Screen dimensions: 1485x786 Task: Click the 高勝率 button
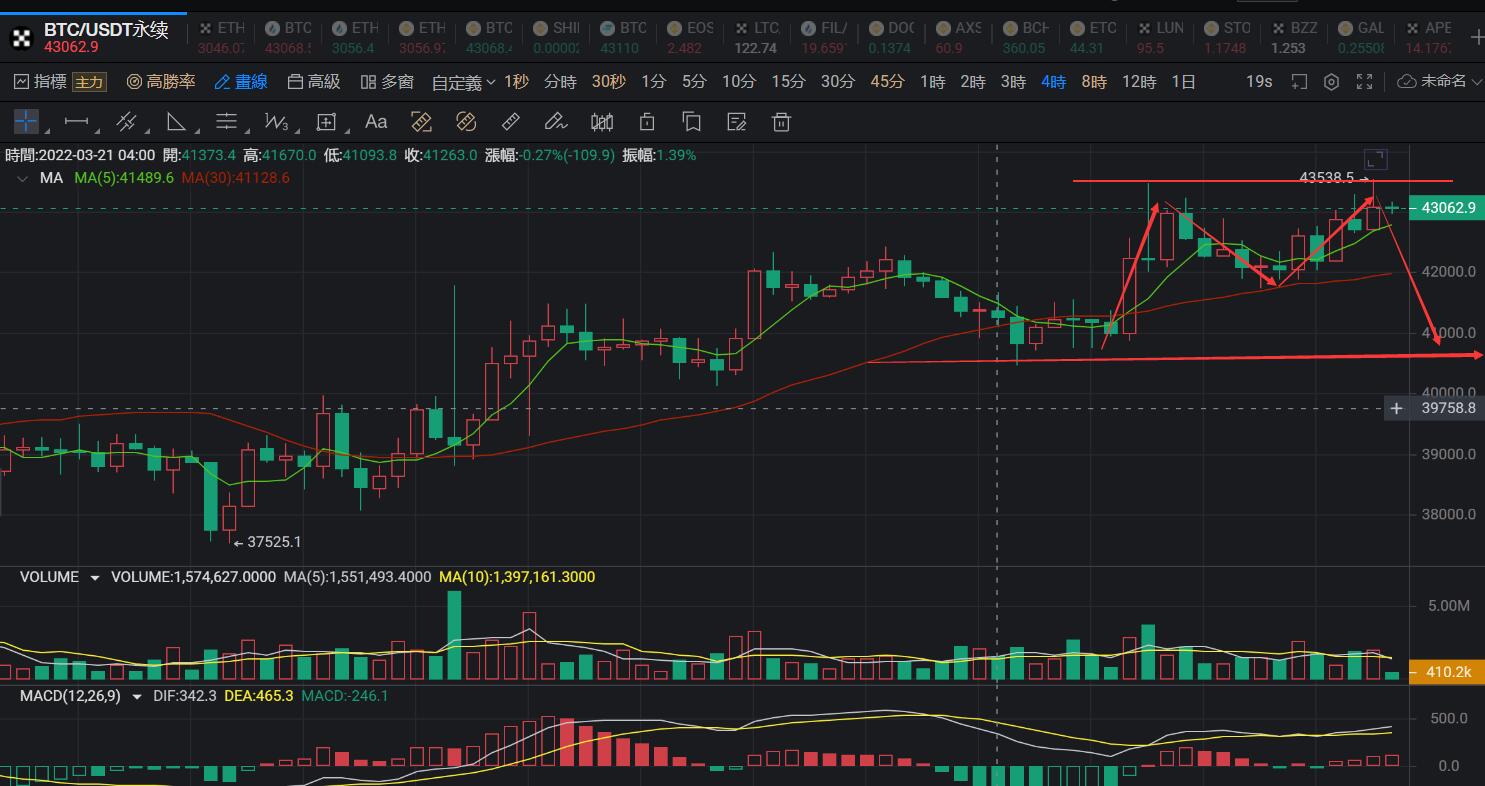pyautogui.click(x=161, y=82)
